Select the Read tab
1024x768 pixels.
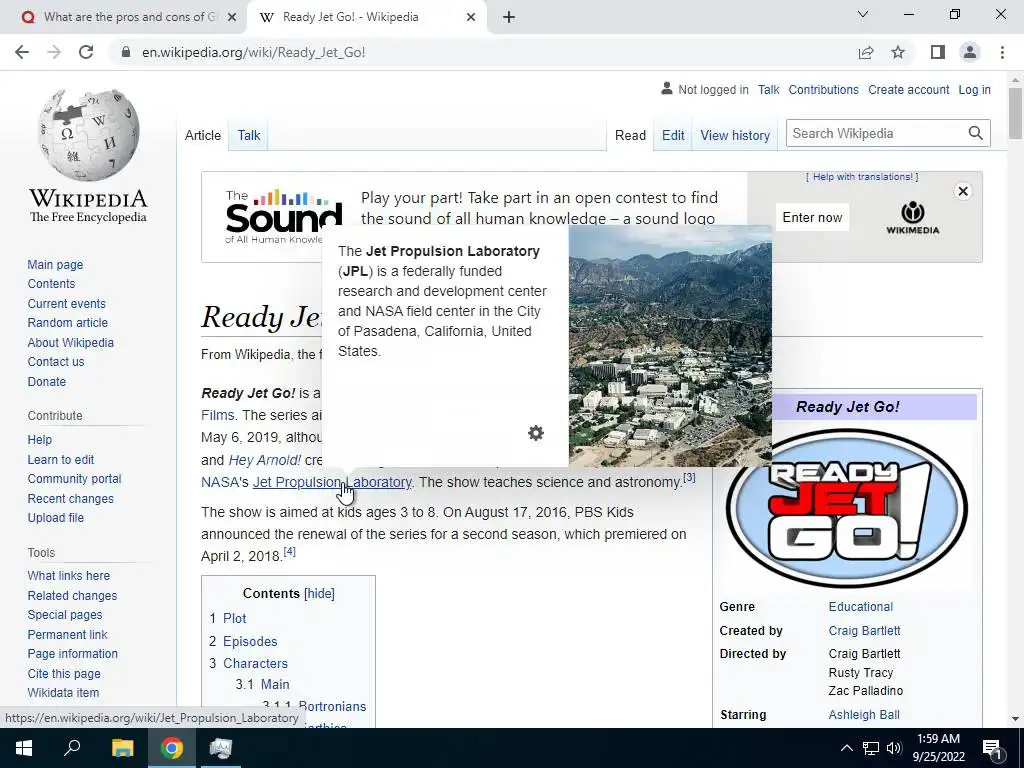[x=630, y=135]
